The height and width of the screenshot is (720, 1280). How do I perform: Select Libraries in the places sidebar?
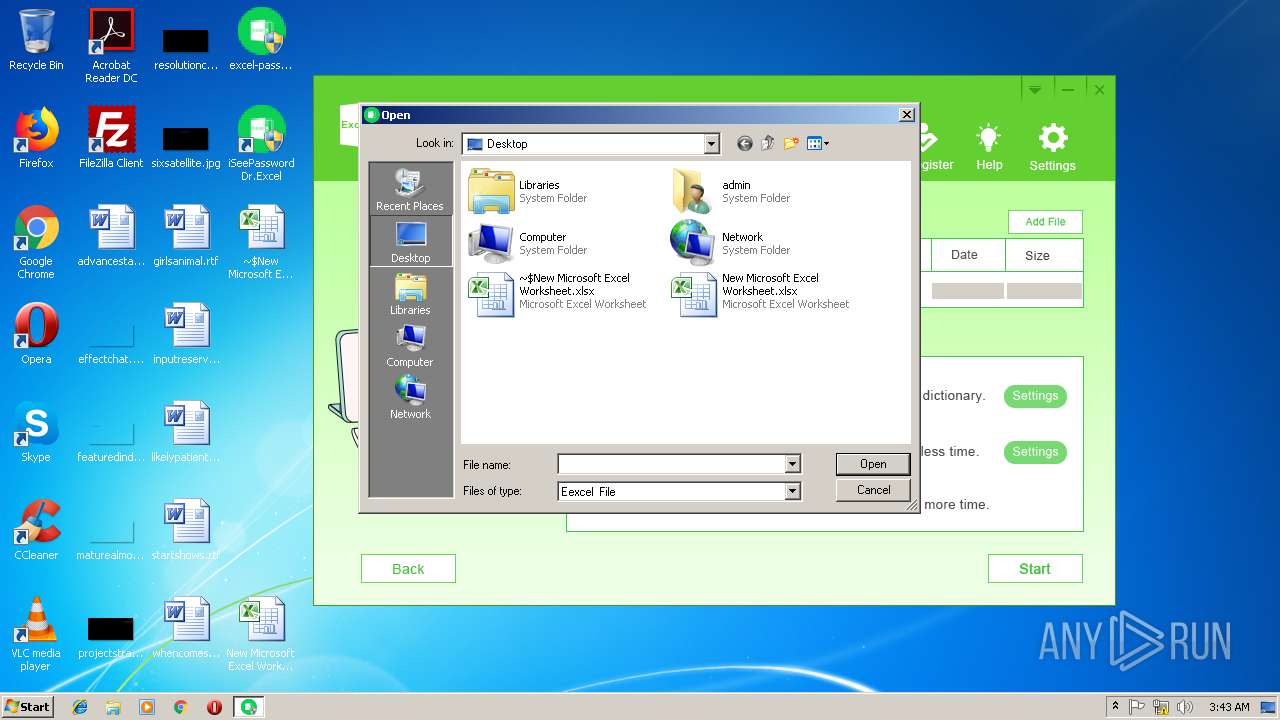pos(410,294)
